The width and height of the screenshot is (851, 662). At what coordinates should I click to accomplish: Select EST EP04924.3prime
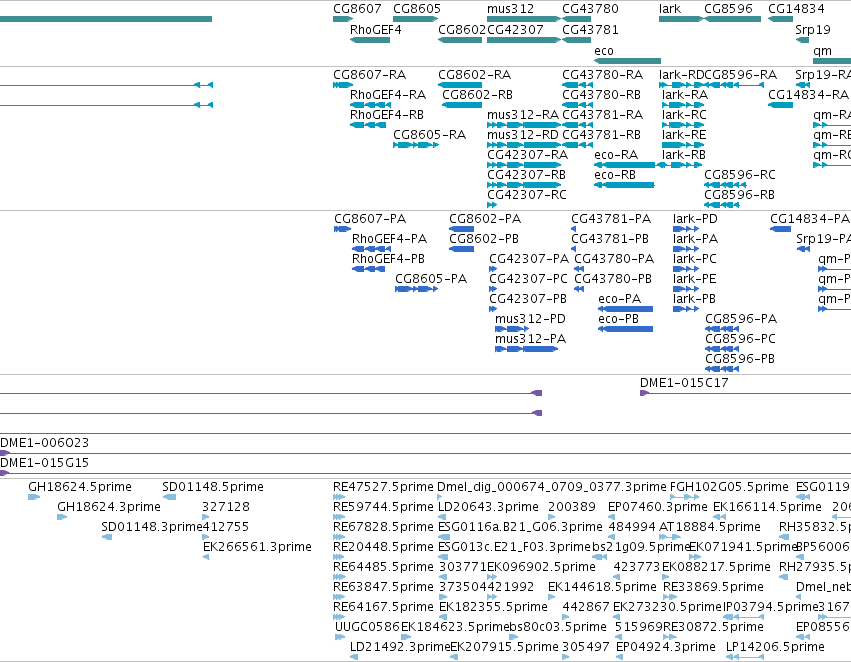[x=666, y=647]
